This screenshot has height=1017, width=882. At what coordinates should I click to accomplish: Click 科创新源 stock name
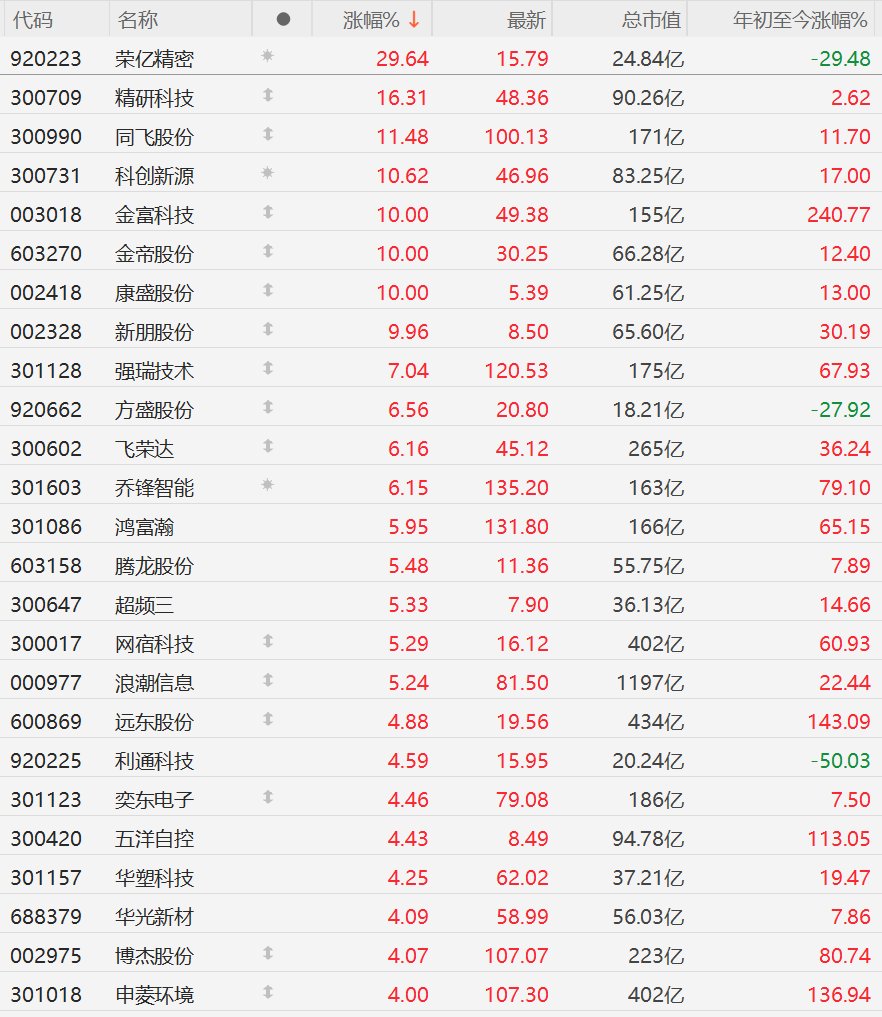click(x=154, y=176)
